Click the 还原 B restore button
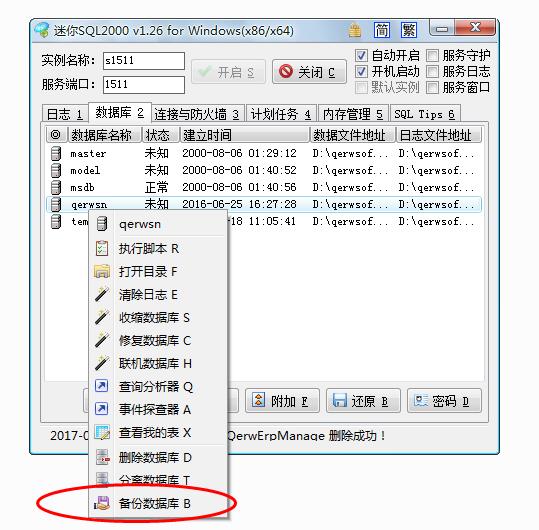The height and width of the screenshot is (530, 539). coord(363,401)
